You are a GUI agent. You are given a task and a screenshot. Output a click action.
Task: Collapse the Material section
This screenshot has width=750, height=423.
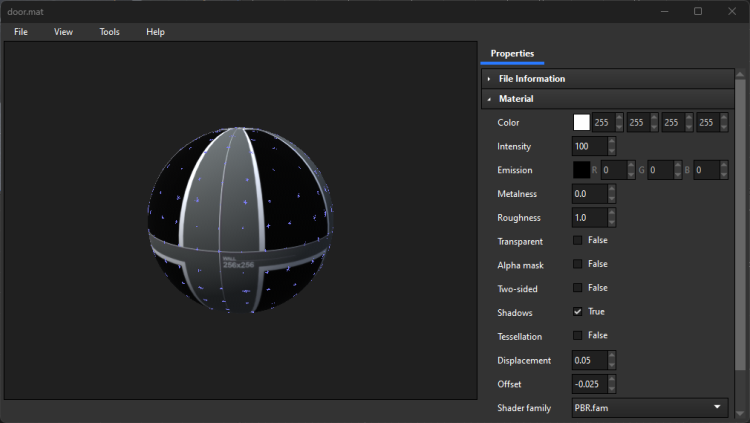pos(515,99)
